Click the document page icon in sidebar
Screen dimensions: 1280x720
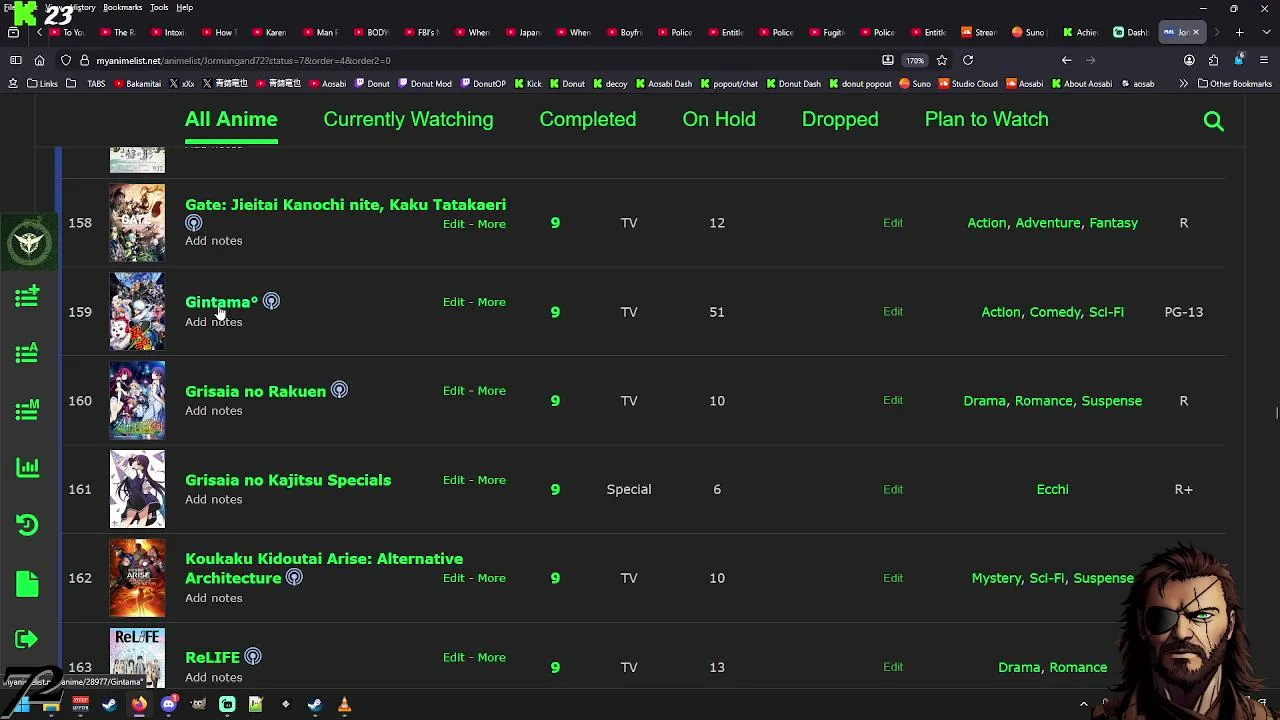[x=27, y=583]
